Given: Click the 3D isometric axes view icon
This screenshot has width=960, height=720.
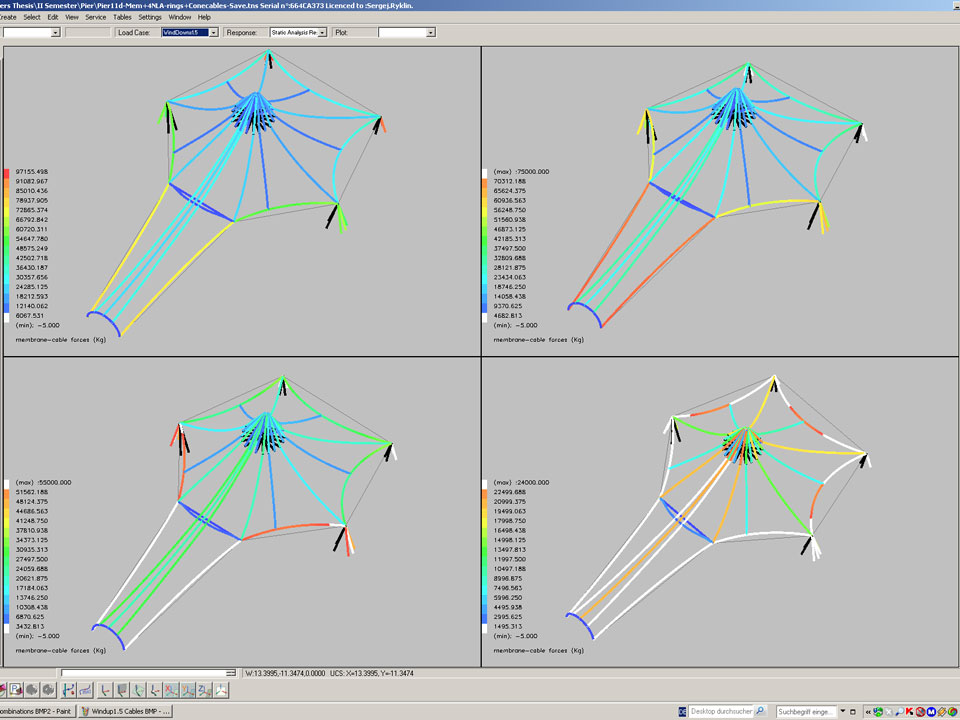Looking at the screenshot, I should pyautogui.click(x=222, y=690).
